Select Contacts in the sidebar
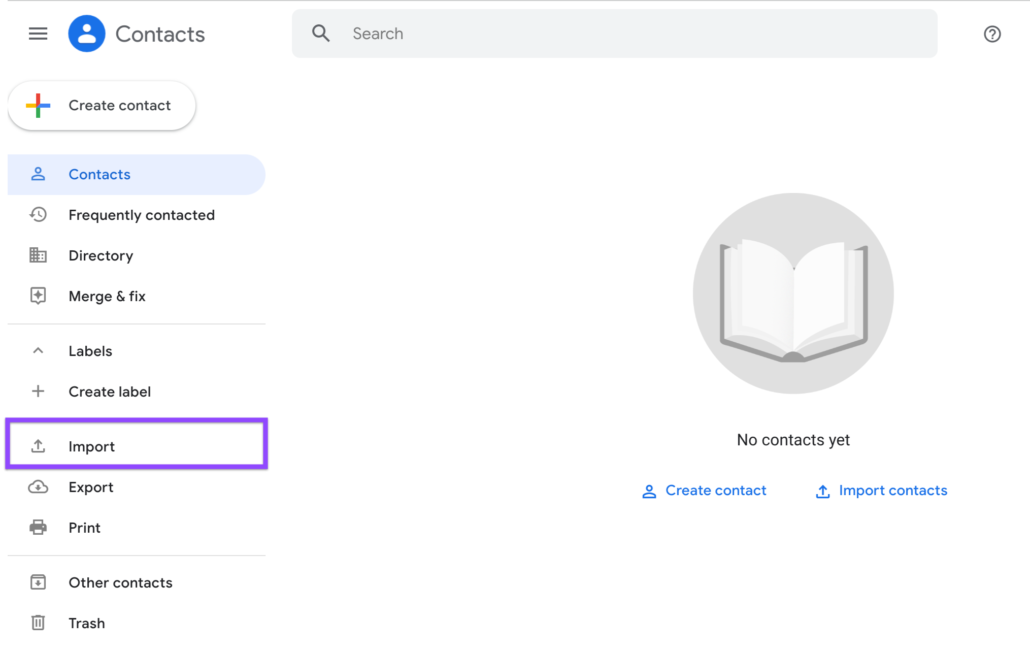Image resolution: width=1030 pixels, height=650 pixels. click(100, 175)
